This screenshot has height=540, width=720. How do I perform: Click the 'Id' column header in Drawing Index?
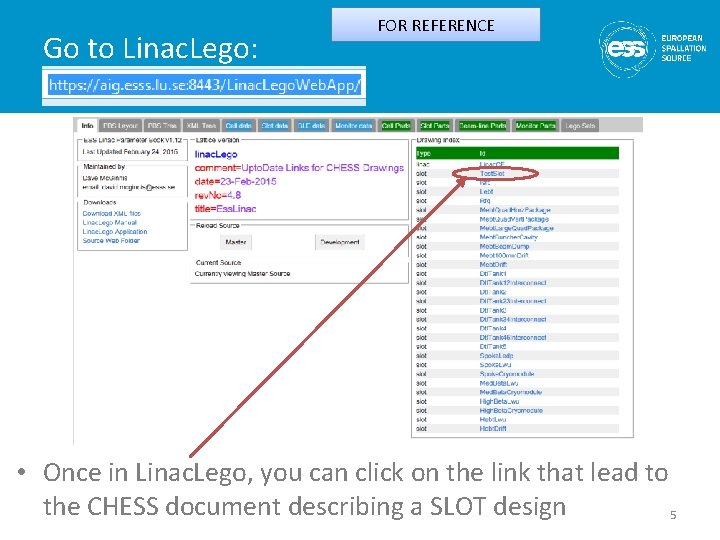pos(483,153)
